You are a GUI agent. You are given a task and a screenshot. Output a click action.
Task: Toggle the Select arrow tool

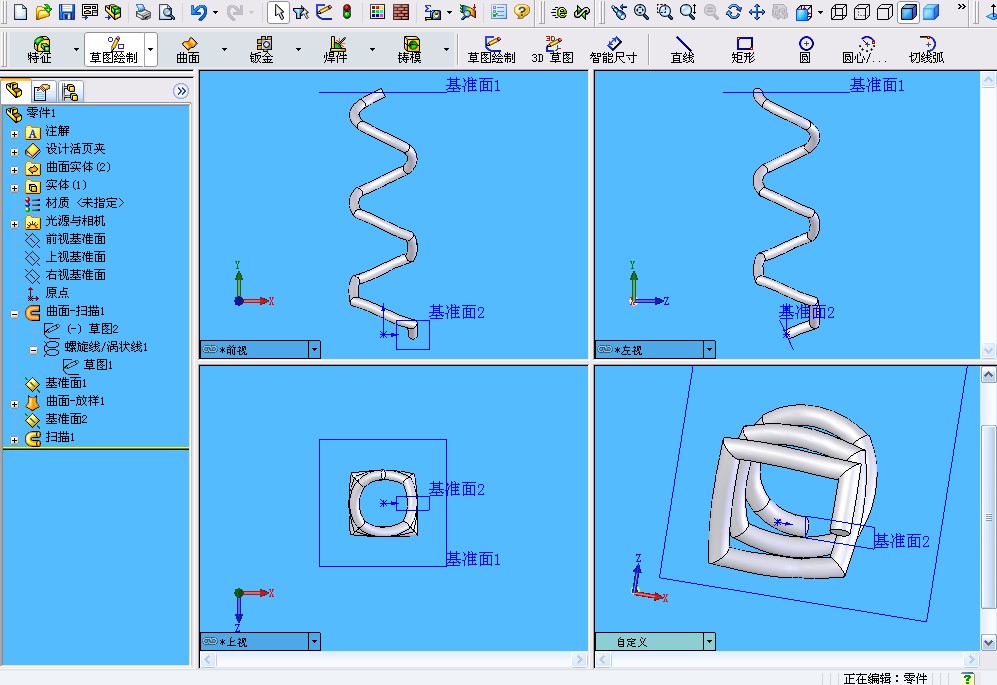click(x=278, y=11)
